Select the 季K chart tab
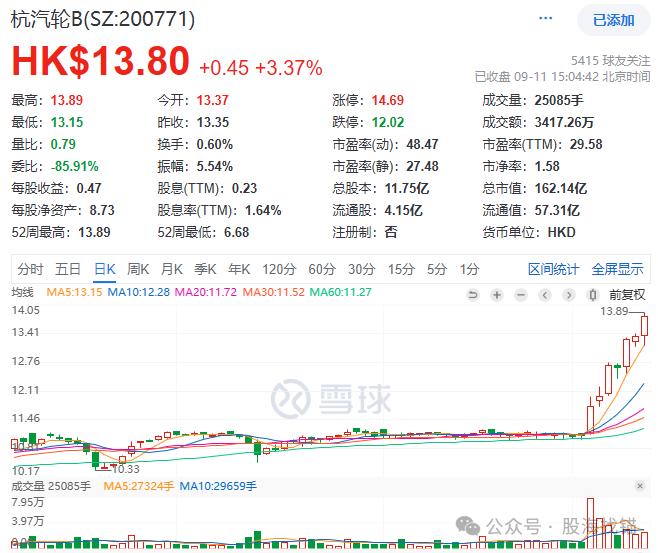This screenshot has height=553, width=658. click(205, 269)
